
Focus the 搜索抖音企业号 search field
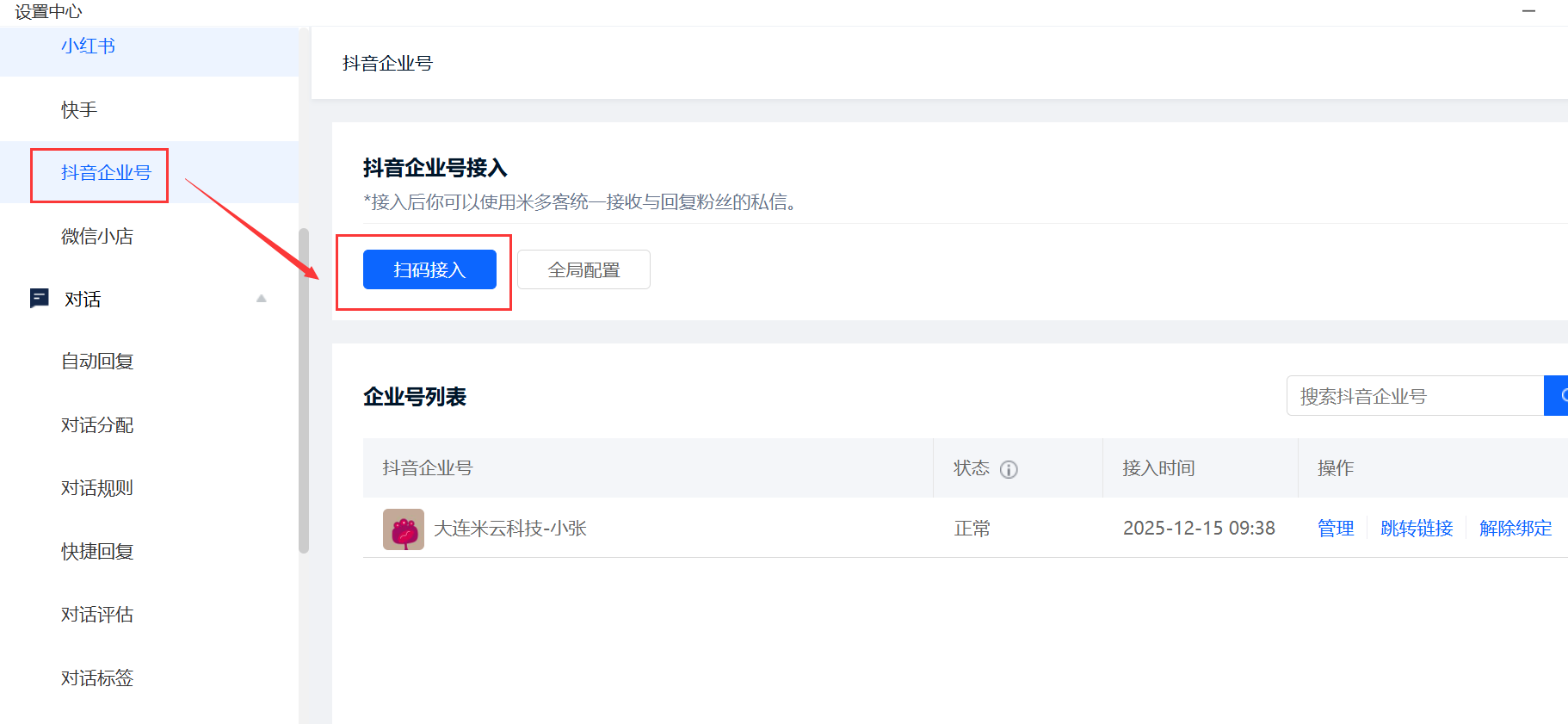click(x=1415, y=396)
